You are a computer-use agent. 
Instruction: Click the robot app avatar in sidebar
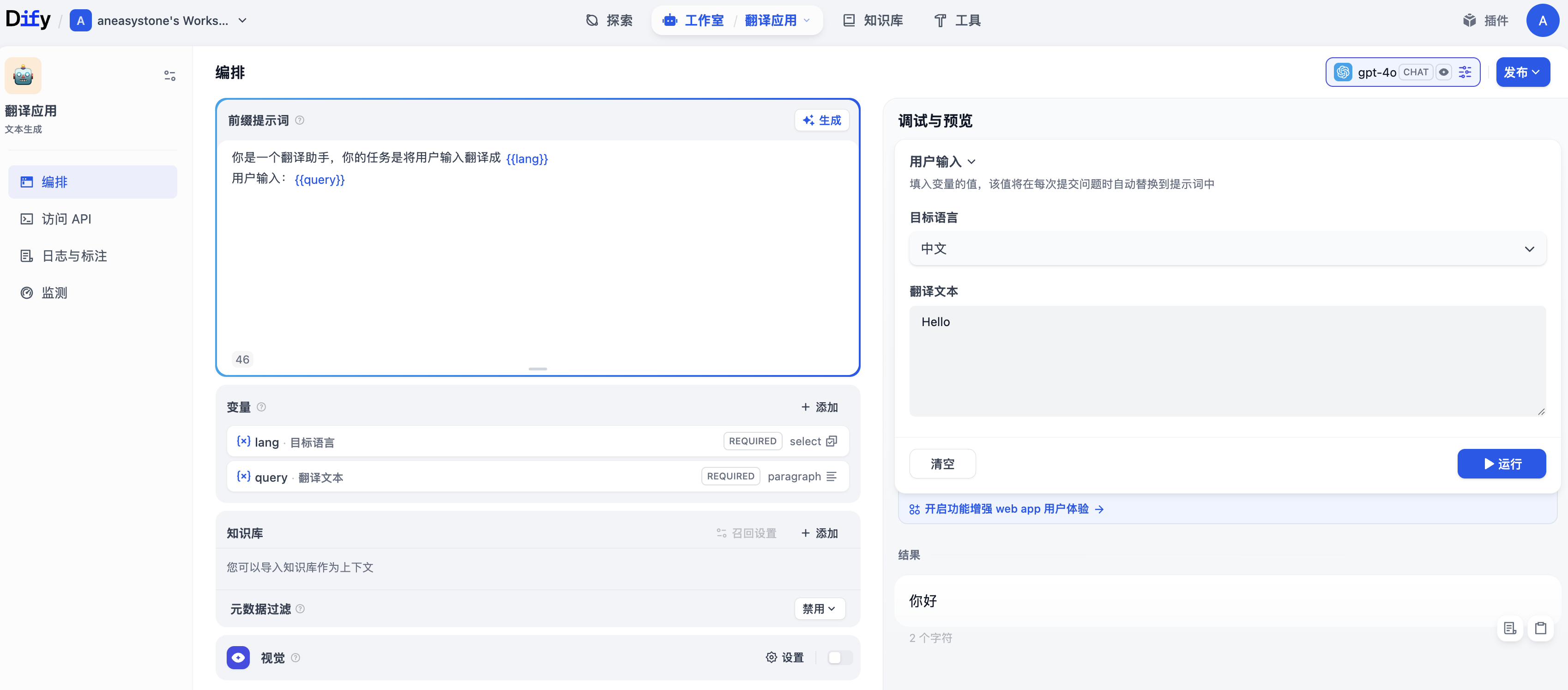(x=23, y=75)
